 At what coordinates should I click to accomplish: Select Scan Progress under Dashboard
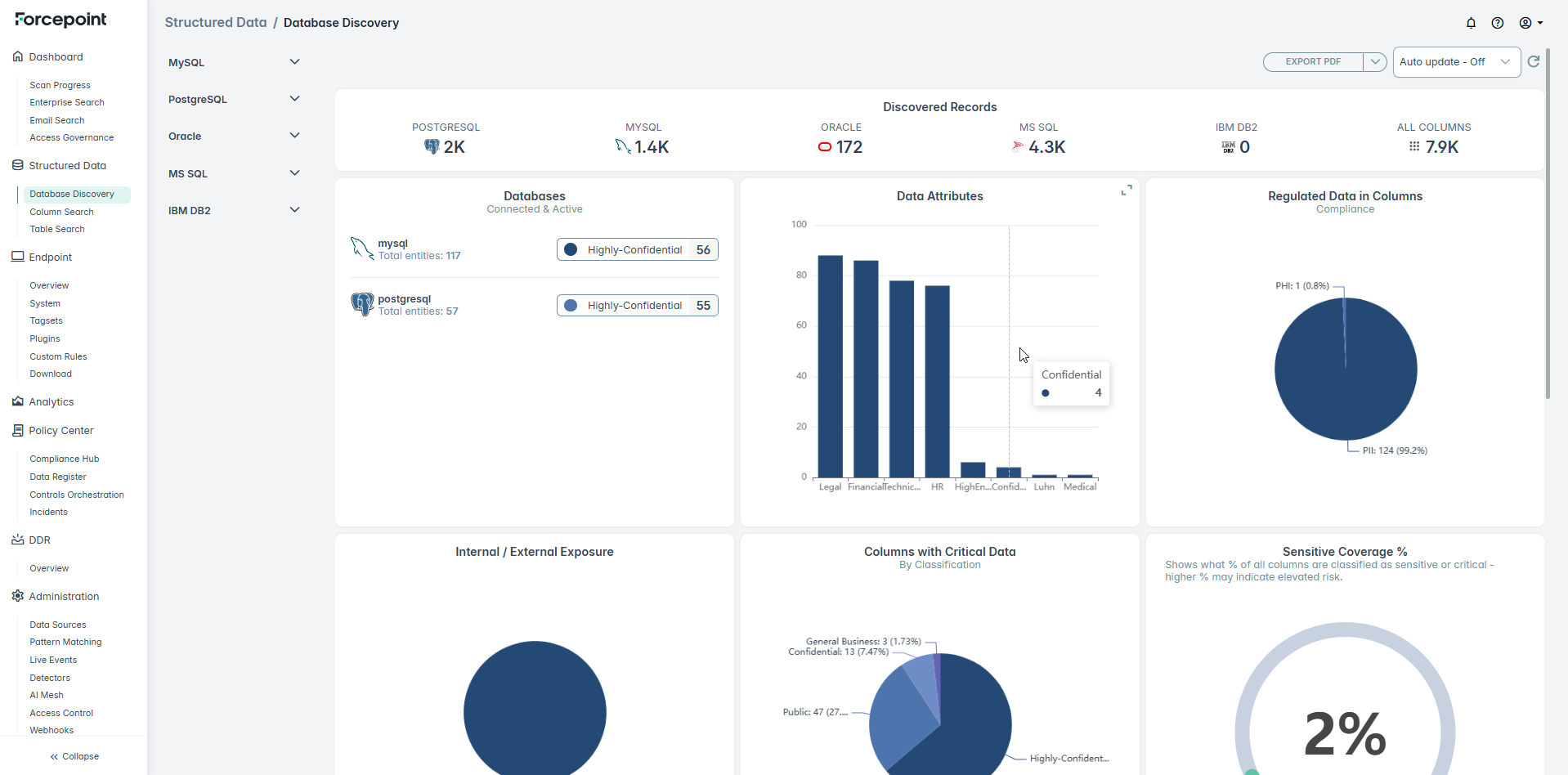click(60, 85)
